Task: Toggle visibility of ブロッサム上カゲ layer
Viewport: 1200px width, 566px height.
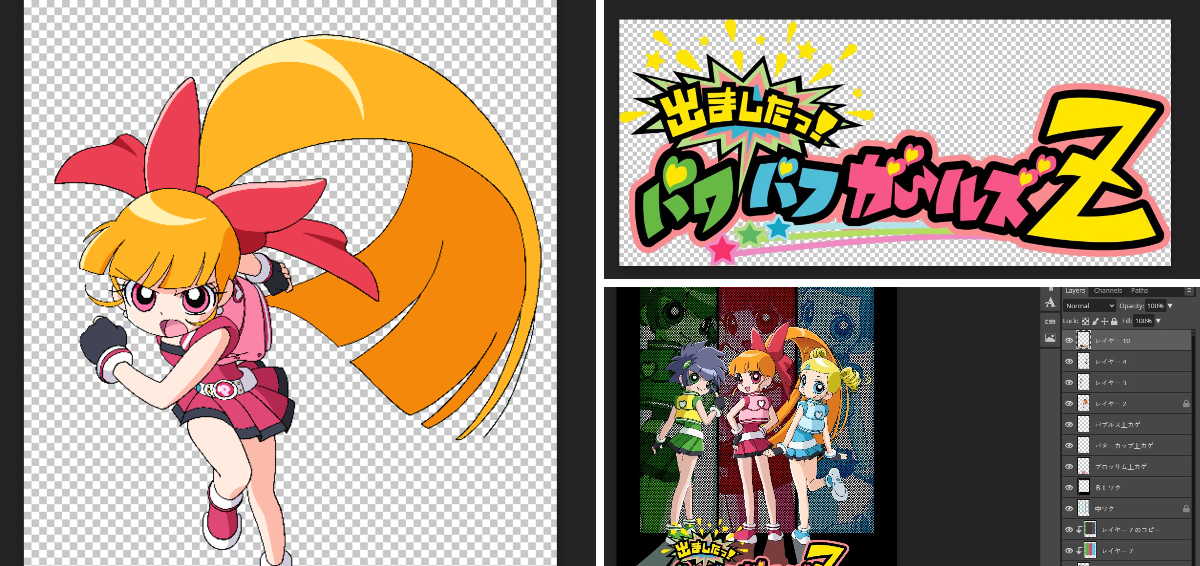Action: (1069, 467)
